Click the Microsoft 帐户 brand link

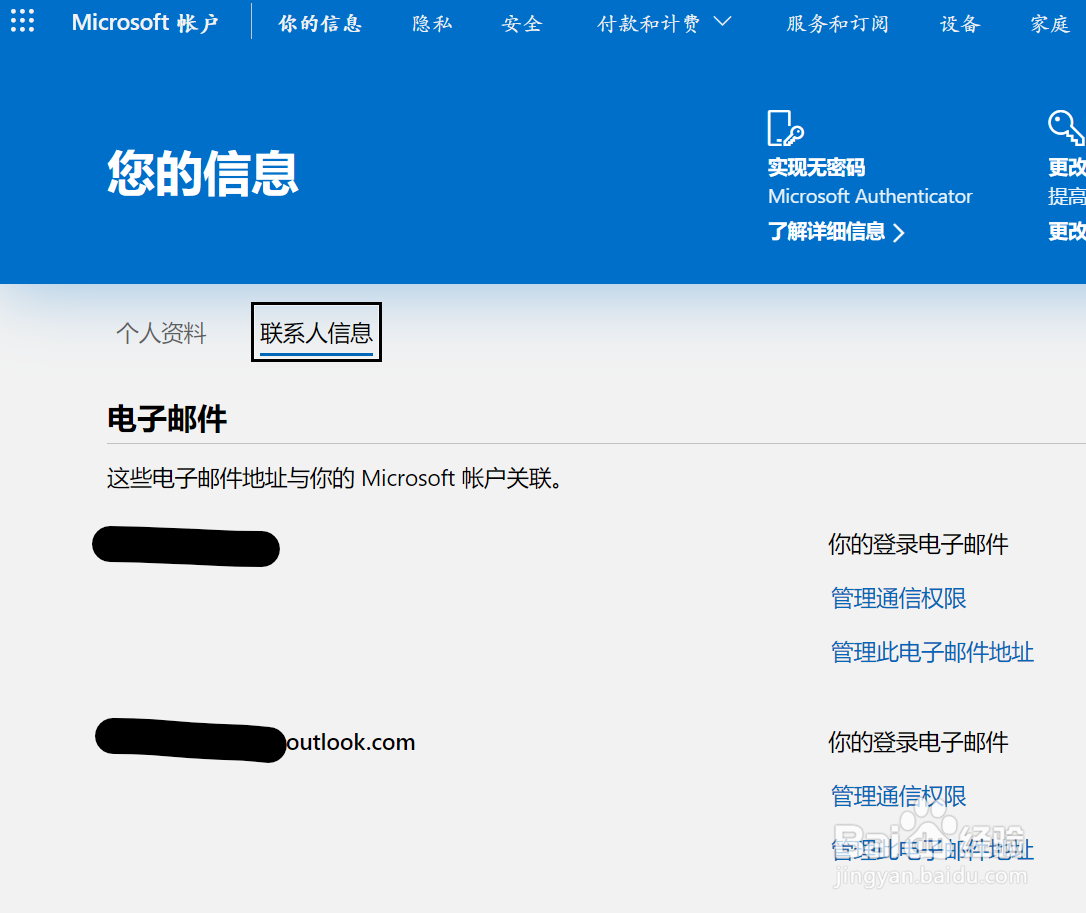pyautogui.click(x=145, y=23)
